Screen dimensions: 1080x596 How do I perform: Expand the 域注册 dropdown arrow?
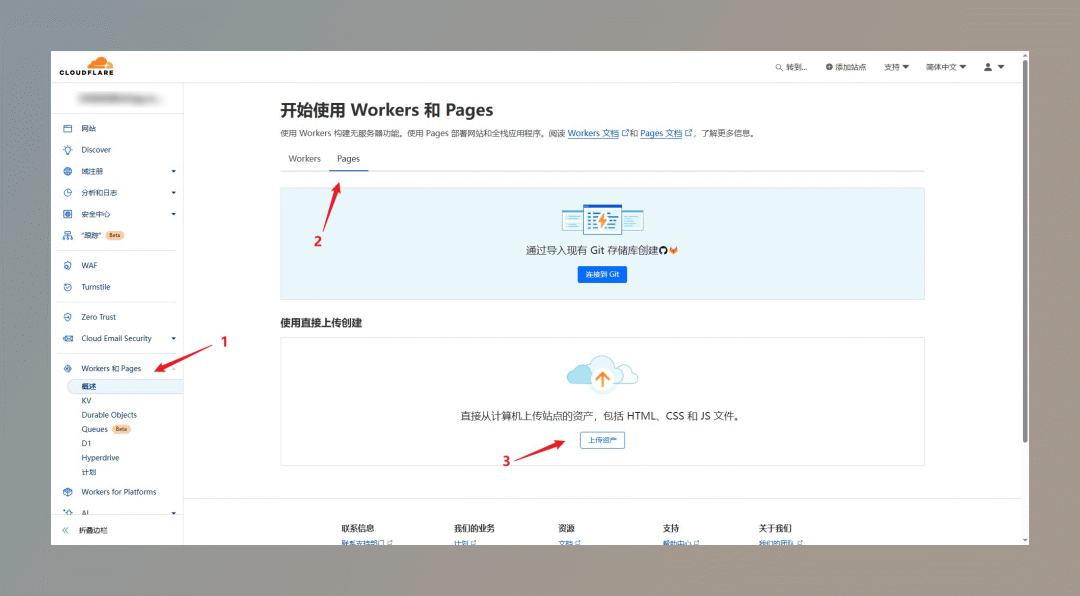click(174, 172)
